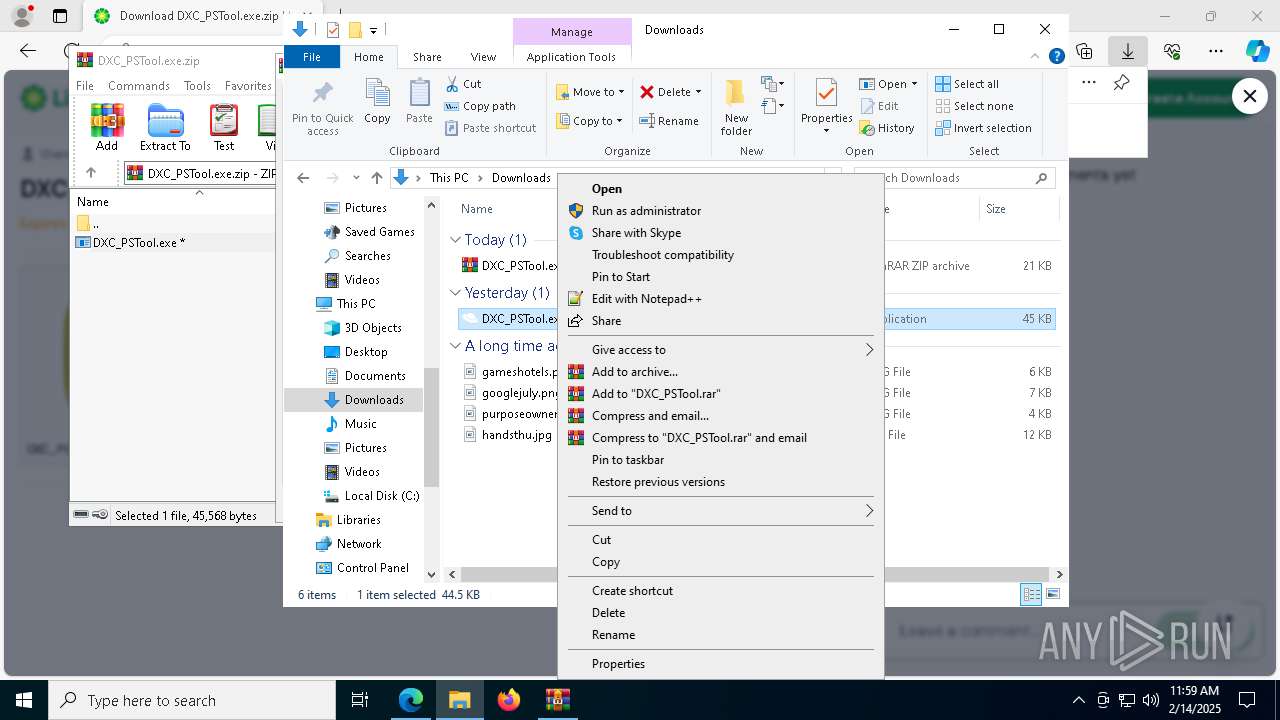Open Microsoft Edge from taskbar
Viewport: 1280px width, 720px height.
(411, 700)
